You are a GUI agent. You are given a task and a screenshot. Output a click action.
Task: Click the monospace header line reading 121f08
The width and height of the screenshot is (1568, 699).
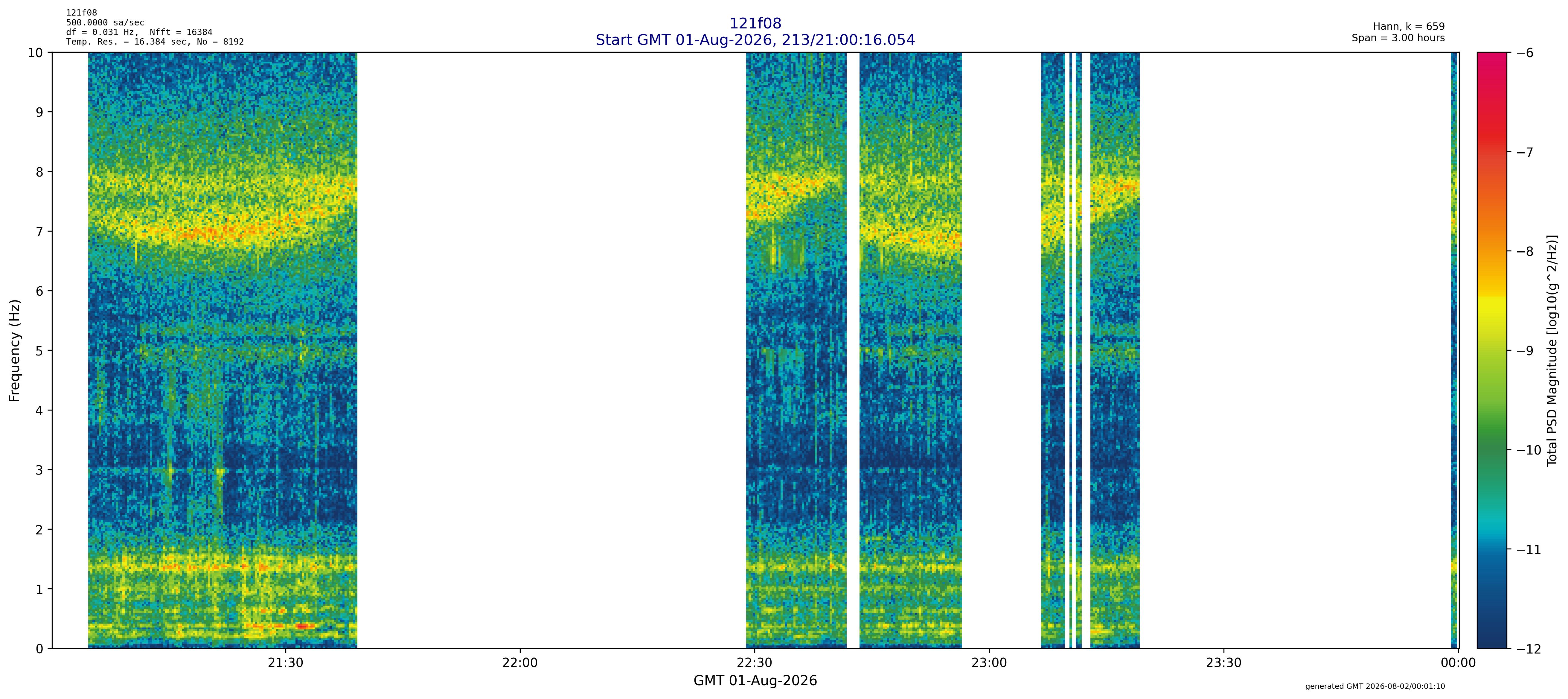82,13
